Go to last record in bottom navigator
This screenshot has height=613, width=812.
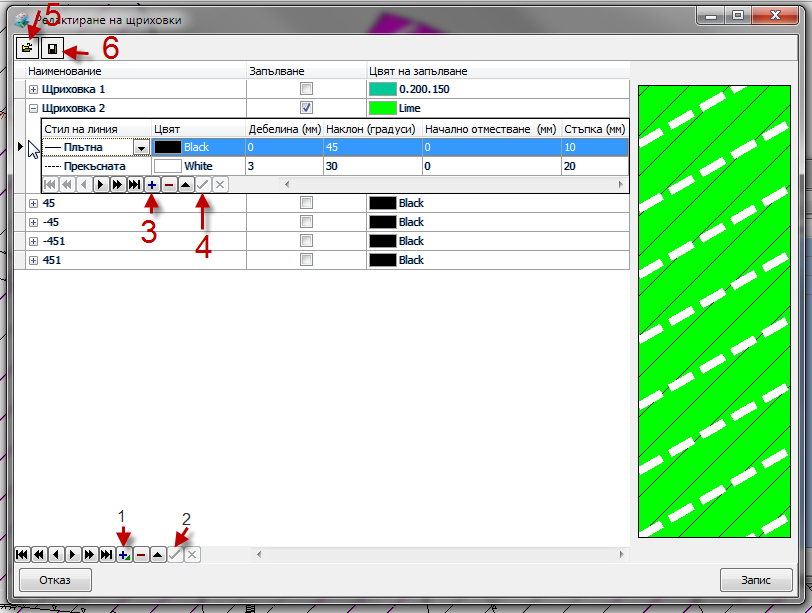point(106,554)
